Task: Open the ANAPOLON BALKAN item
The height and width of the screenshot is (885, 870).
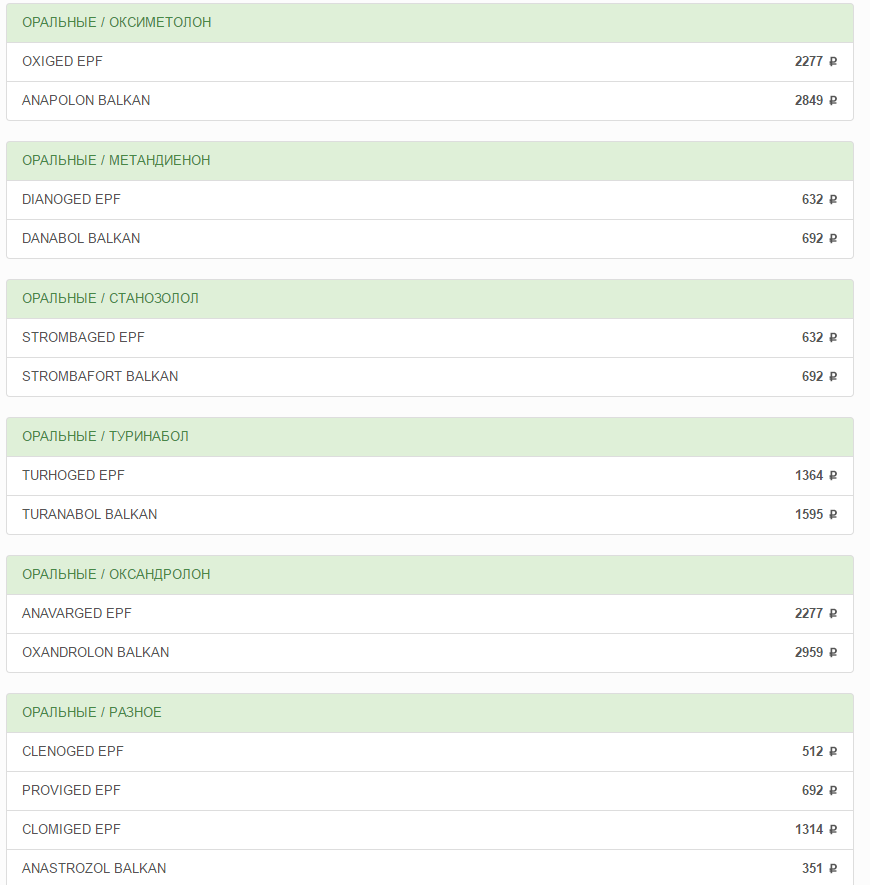Action: tap(86, 101)
